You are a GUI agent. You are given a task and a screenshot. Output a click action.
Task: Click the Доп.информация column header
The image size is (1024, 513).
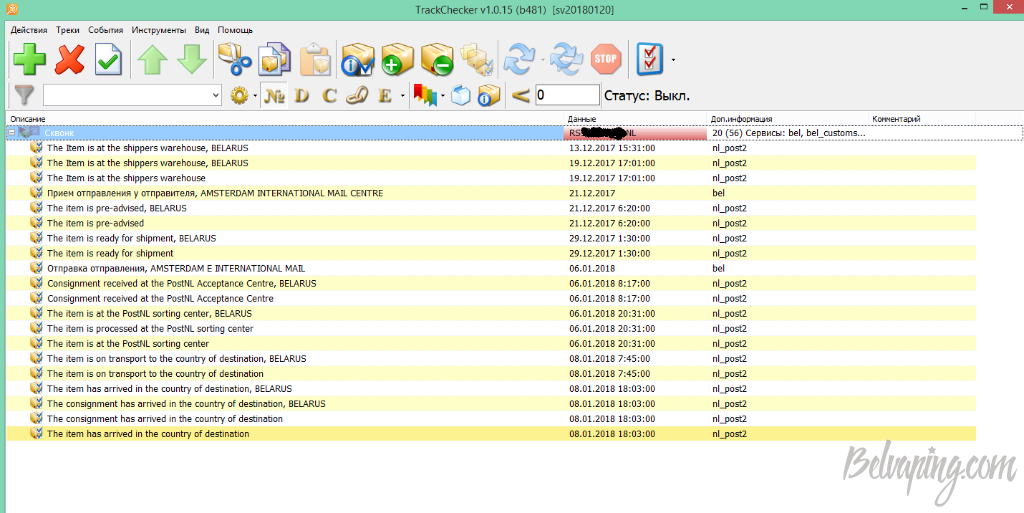pyautogui.click(x=789, y=119)
